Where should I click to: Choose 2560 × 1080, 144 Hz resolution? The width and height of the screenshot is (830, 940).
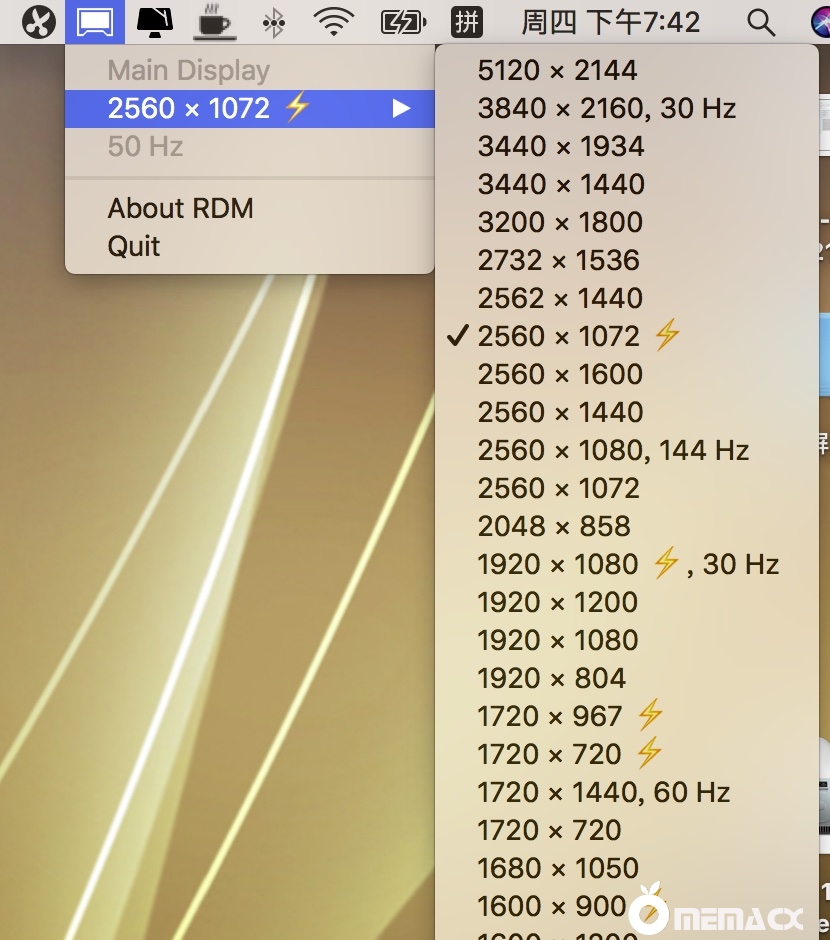613,450
